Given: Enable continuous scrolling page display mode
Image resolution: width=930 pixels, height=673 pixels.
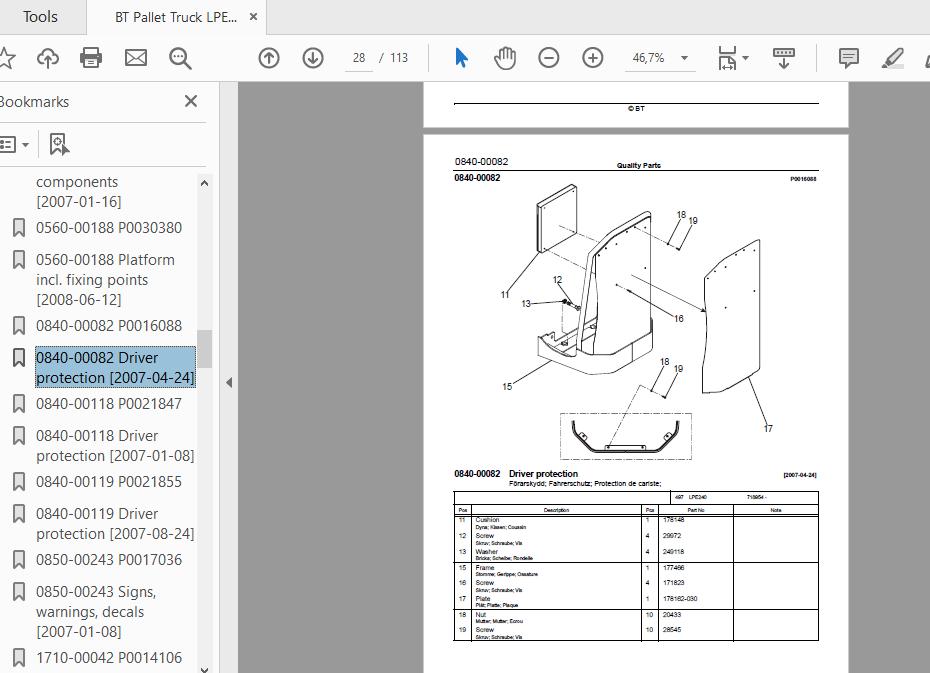Looking at the screenshot, I should 782,57.
